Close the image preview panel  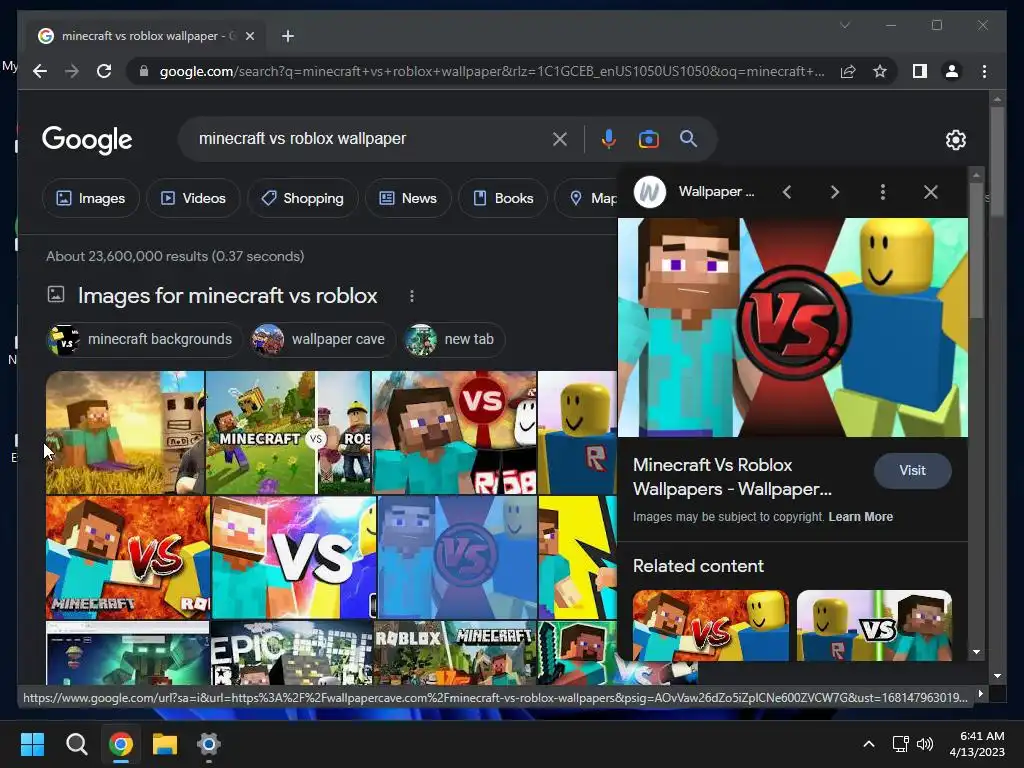click(x=931, y=192)
